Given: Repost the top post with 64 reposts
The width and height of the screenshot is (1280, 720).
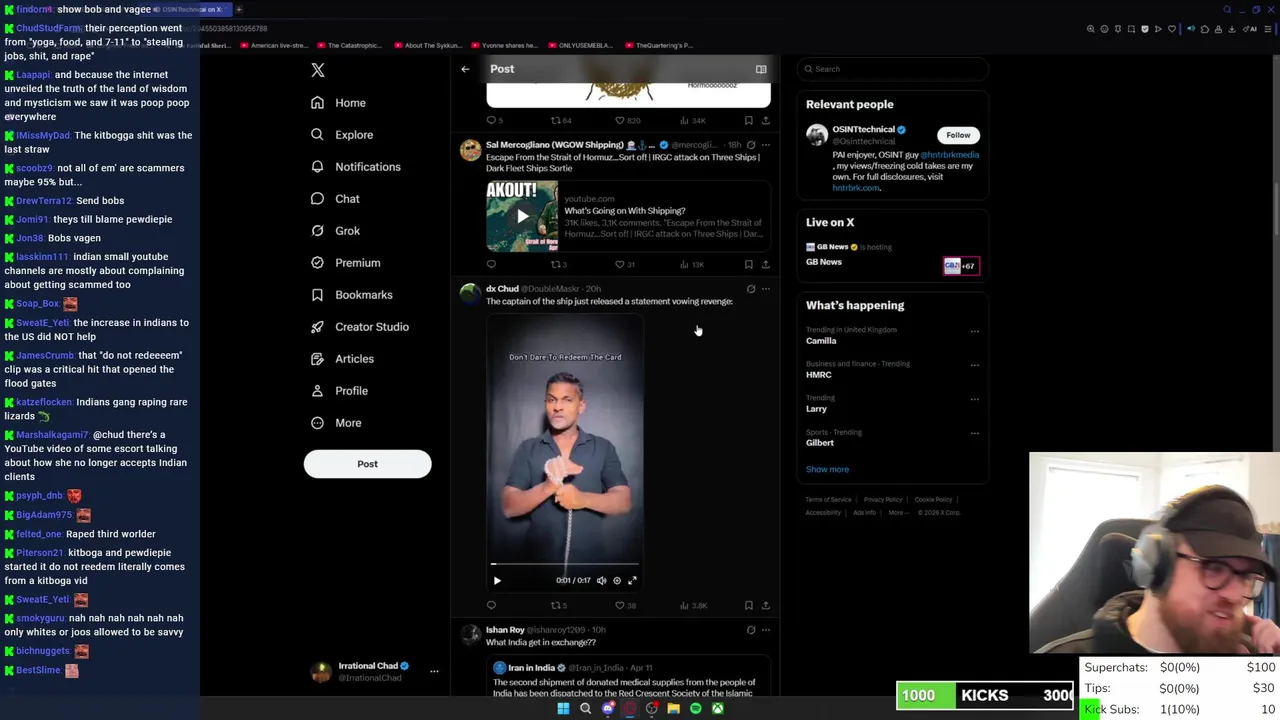Looking at the screenshot, I should point(561,120).
